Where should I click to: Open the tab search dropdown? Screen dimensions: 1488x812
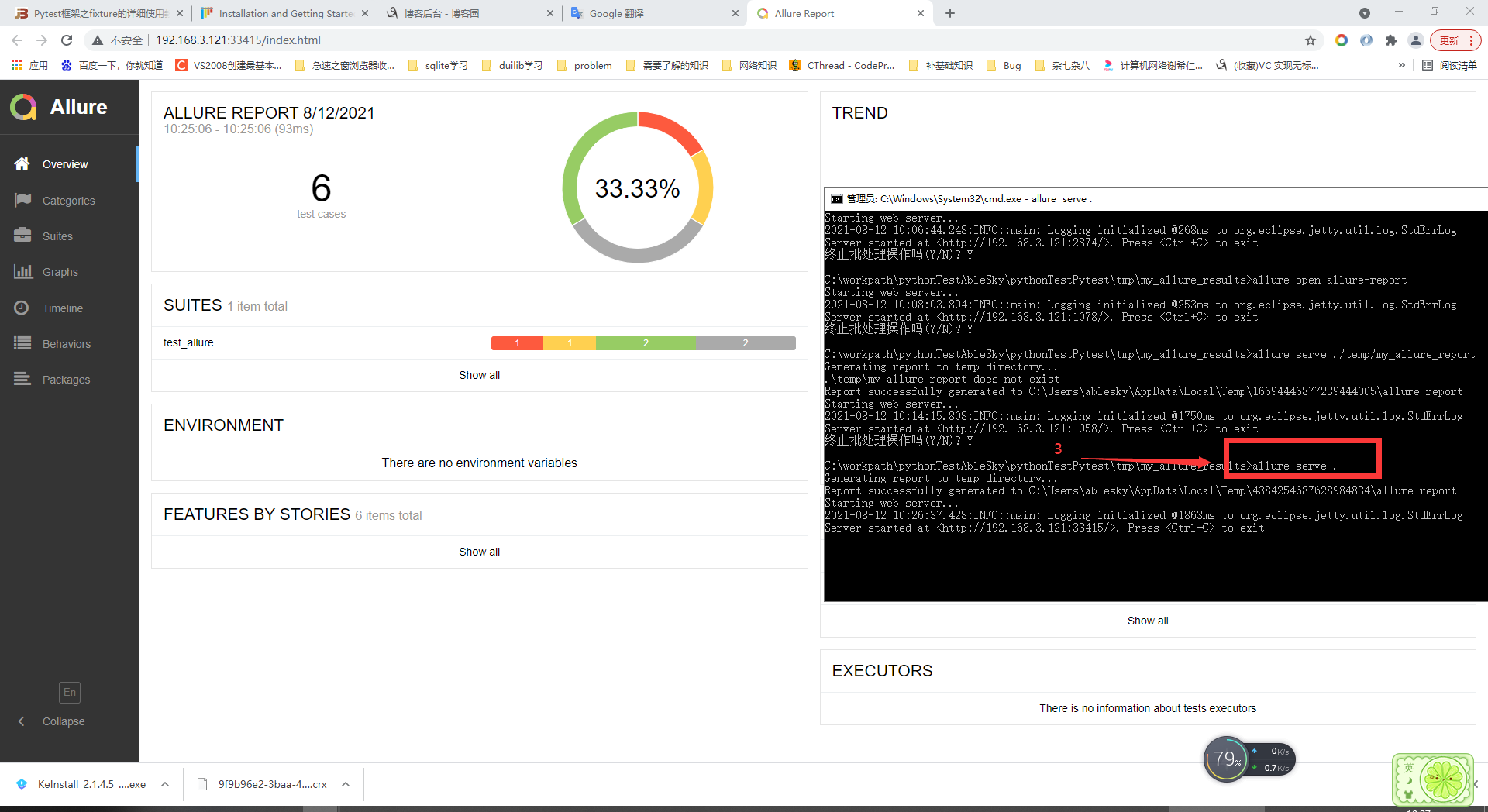[x=1365, y=13]
